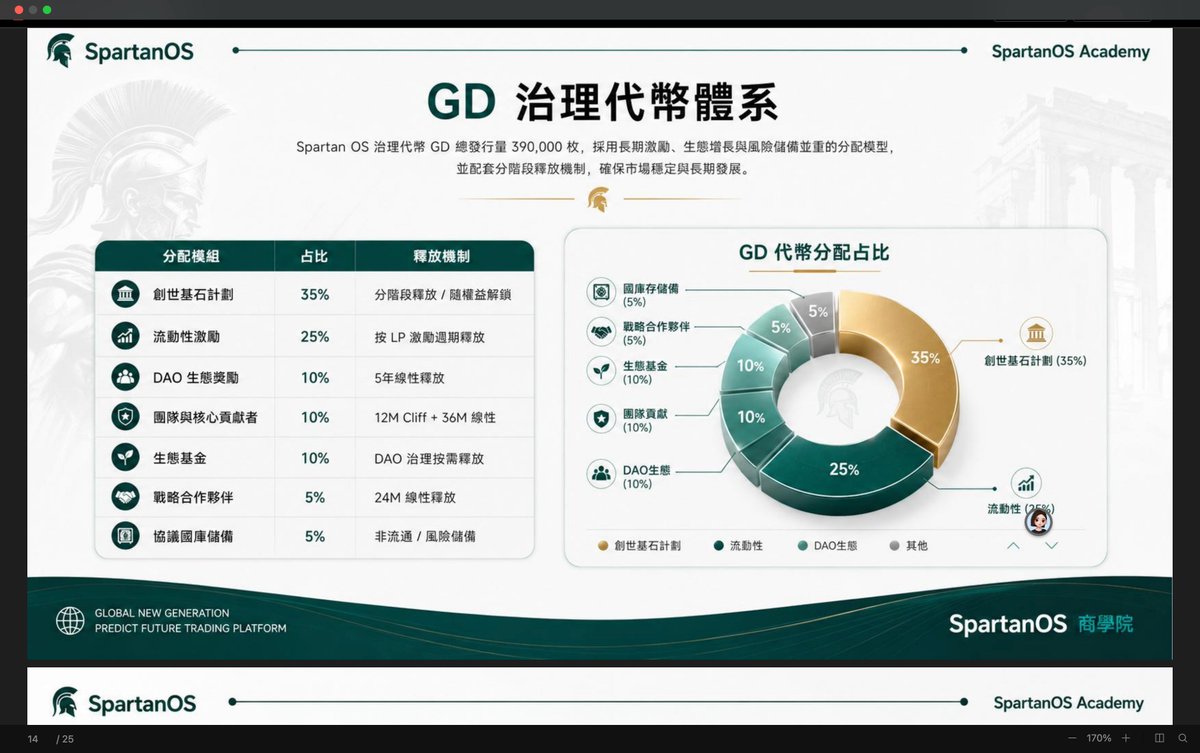Click the current page number 14 field
Image resolution: width=1200 pixels, height=753 pixels.
point(33,739)
